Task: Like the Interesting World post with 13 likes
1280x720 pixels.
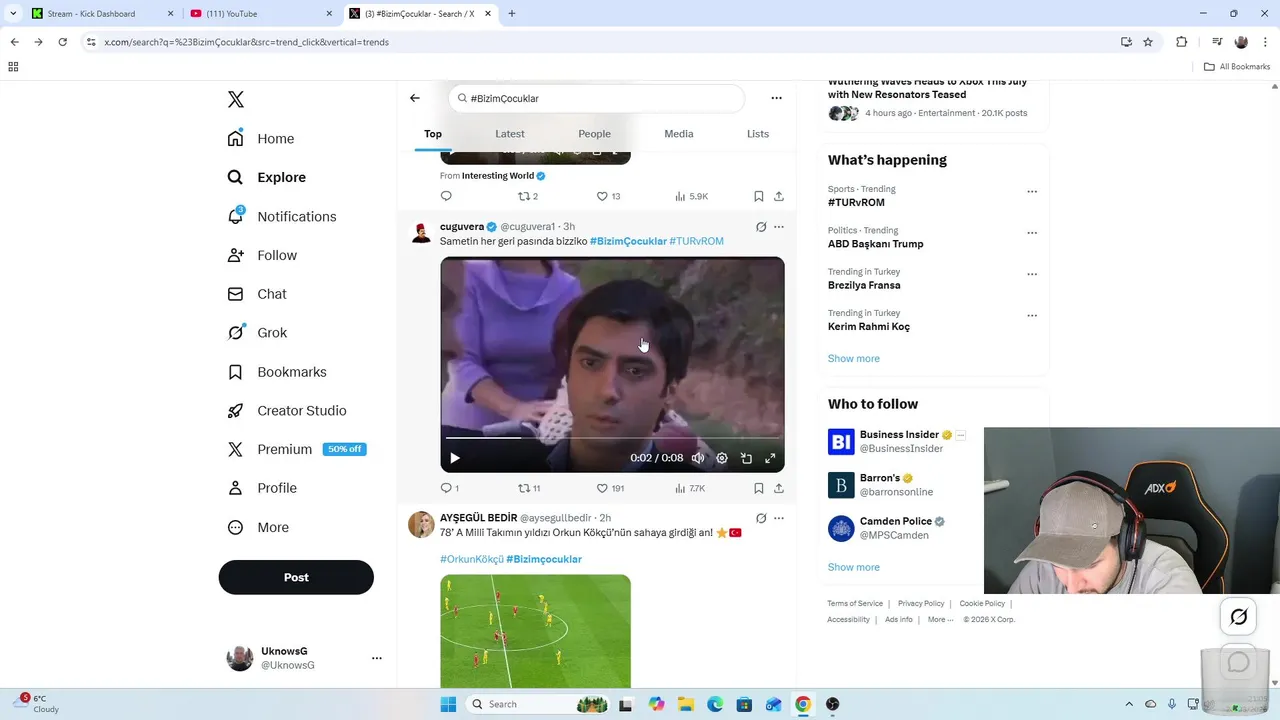Action: pyautogui.click(x=608, y=196)
